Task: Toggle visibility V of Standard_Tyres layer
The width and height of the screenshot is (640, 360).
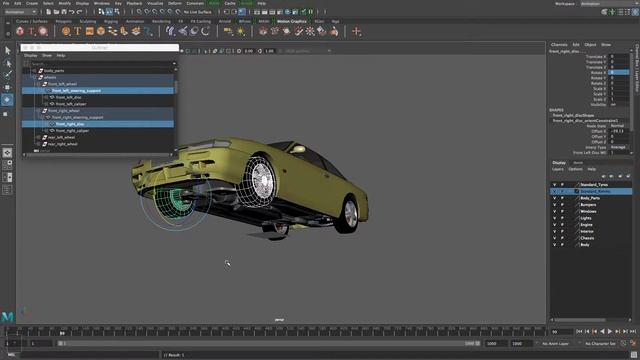Action: click(x=554, y=185)
